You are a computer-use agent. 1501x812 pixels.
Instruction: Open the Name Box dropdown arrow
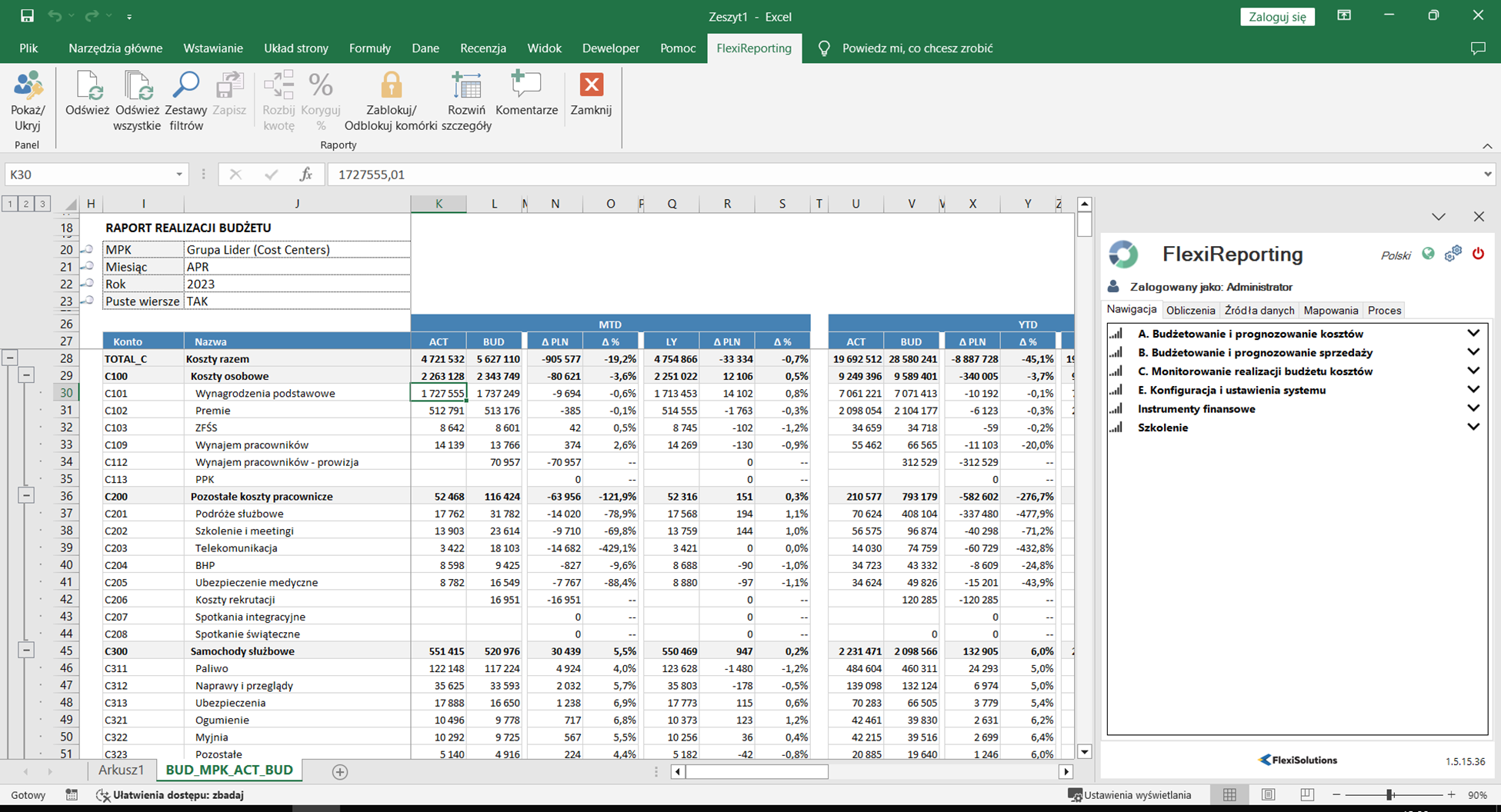click(178, 175)
